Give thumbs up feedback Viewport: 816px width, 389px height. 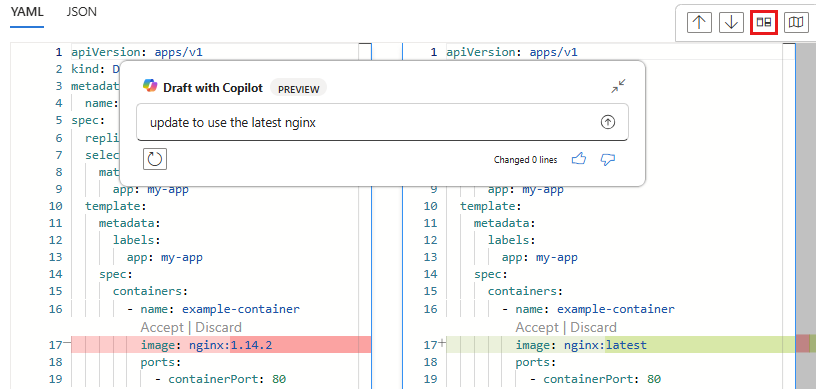pyautogui.click(x=579, y=159)
